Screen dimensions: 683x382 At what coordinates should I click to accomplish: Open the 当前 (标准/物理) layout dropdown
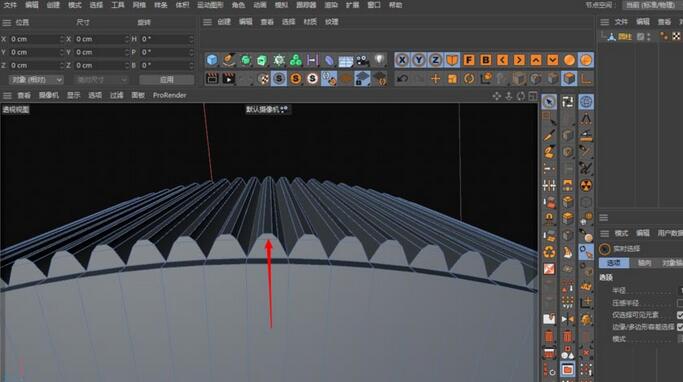coord(653,5)
